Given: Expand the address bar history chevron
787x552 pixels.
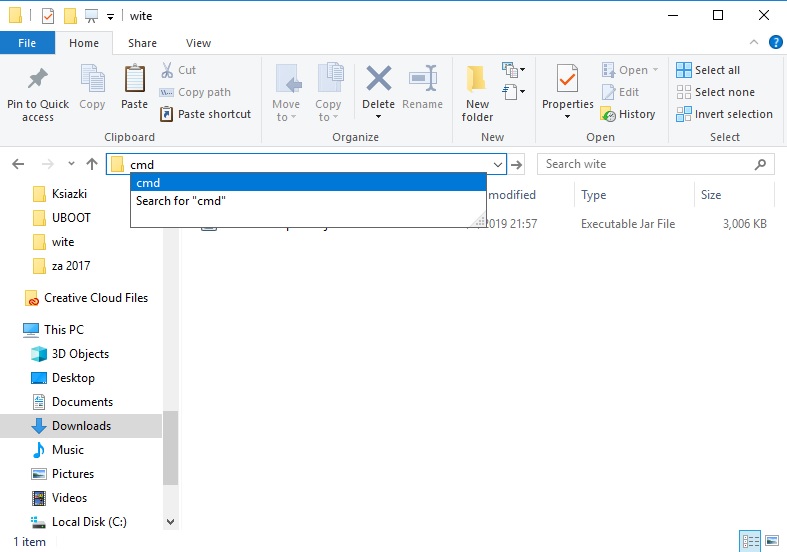Looking at the screenshot, I should pos(497,165).
